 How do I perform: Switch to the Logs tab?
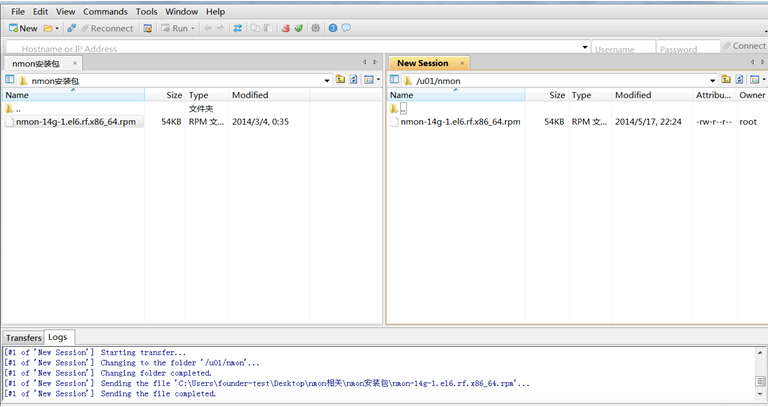pyautogui.click(x=58, y=337)
